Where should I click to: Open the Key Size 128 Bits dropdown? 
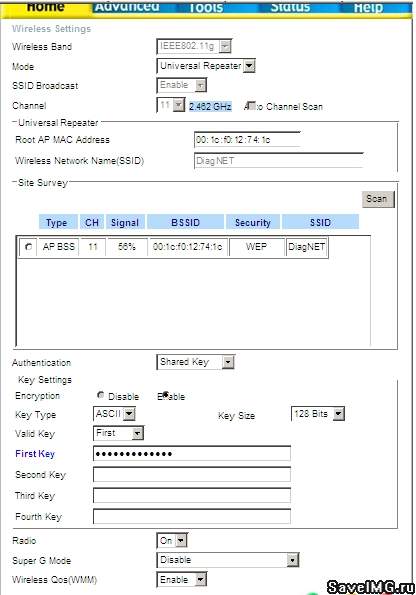coord(318,414)
